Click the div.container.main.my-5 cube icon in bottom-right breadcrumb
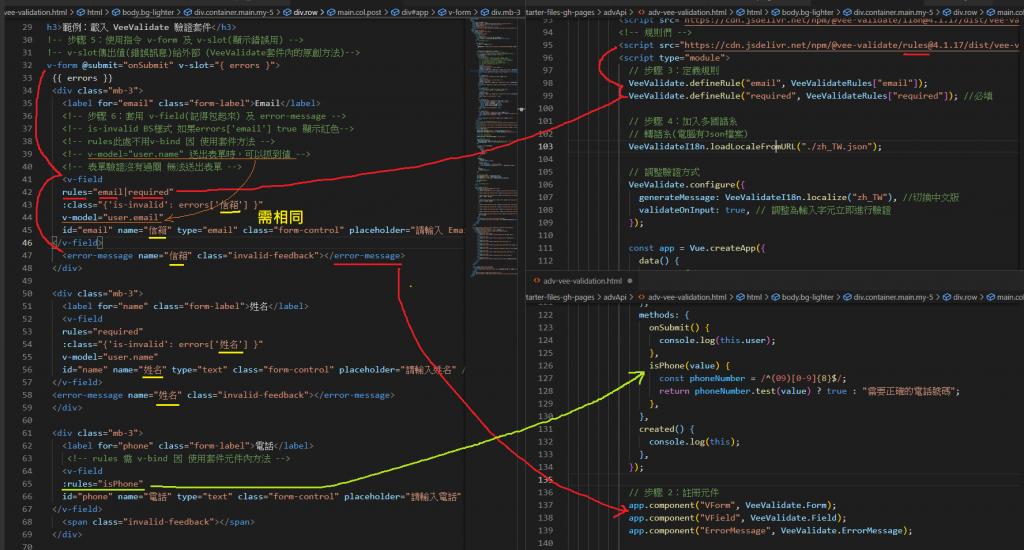This screenshot has height=550, width=1024. coord(847,297)
